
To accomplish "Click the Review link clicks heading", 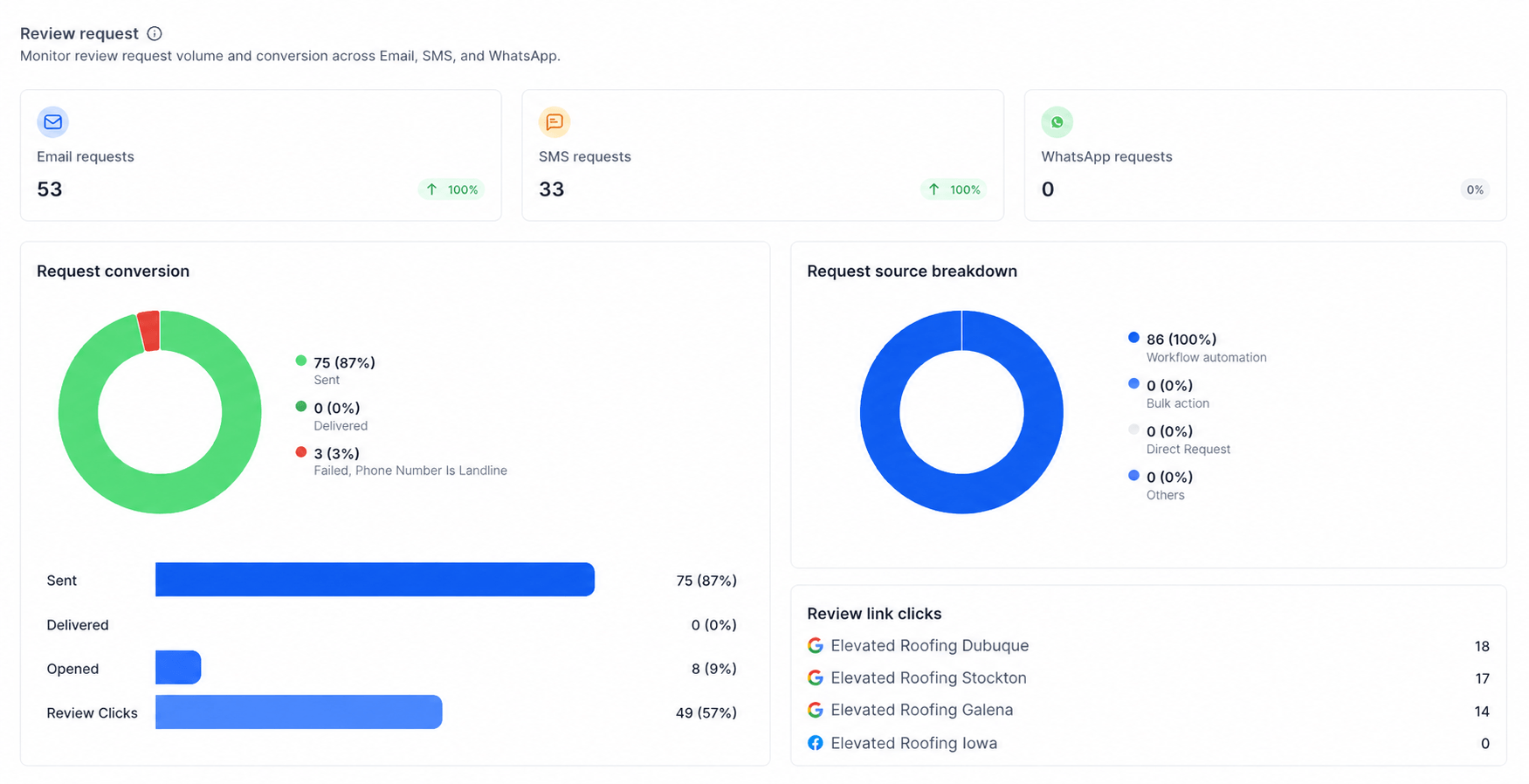I will coord(874,614).
